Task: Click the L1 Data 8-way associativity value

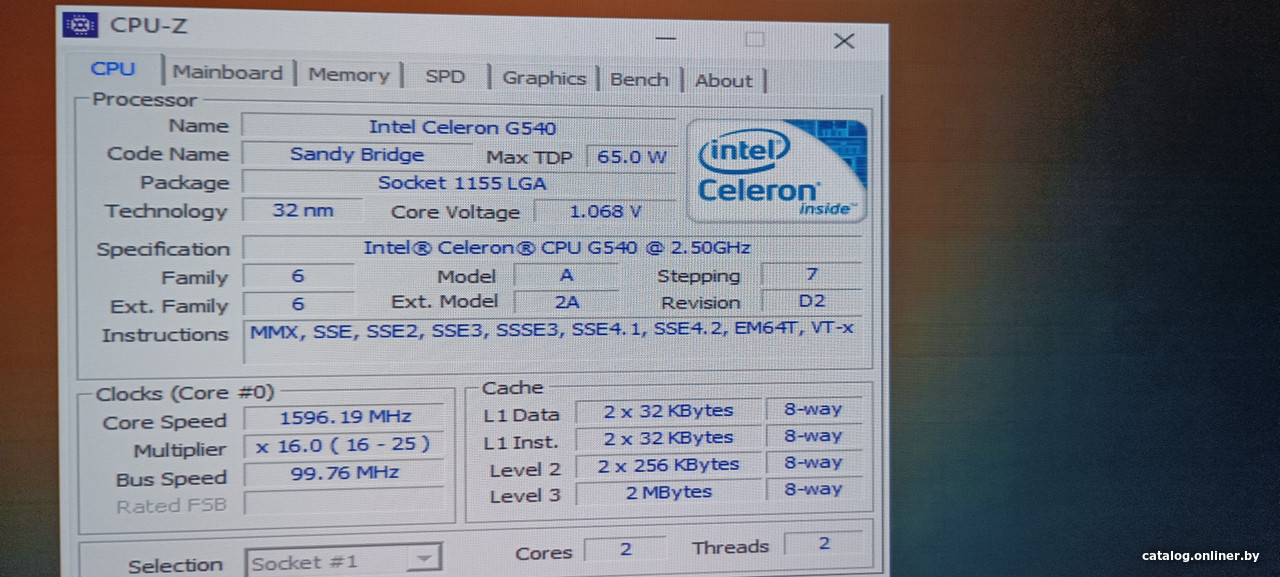Action: coord(813,409)
